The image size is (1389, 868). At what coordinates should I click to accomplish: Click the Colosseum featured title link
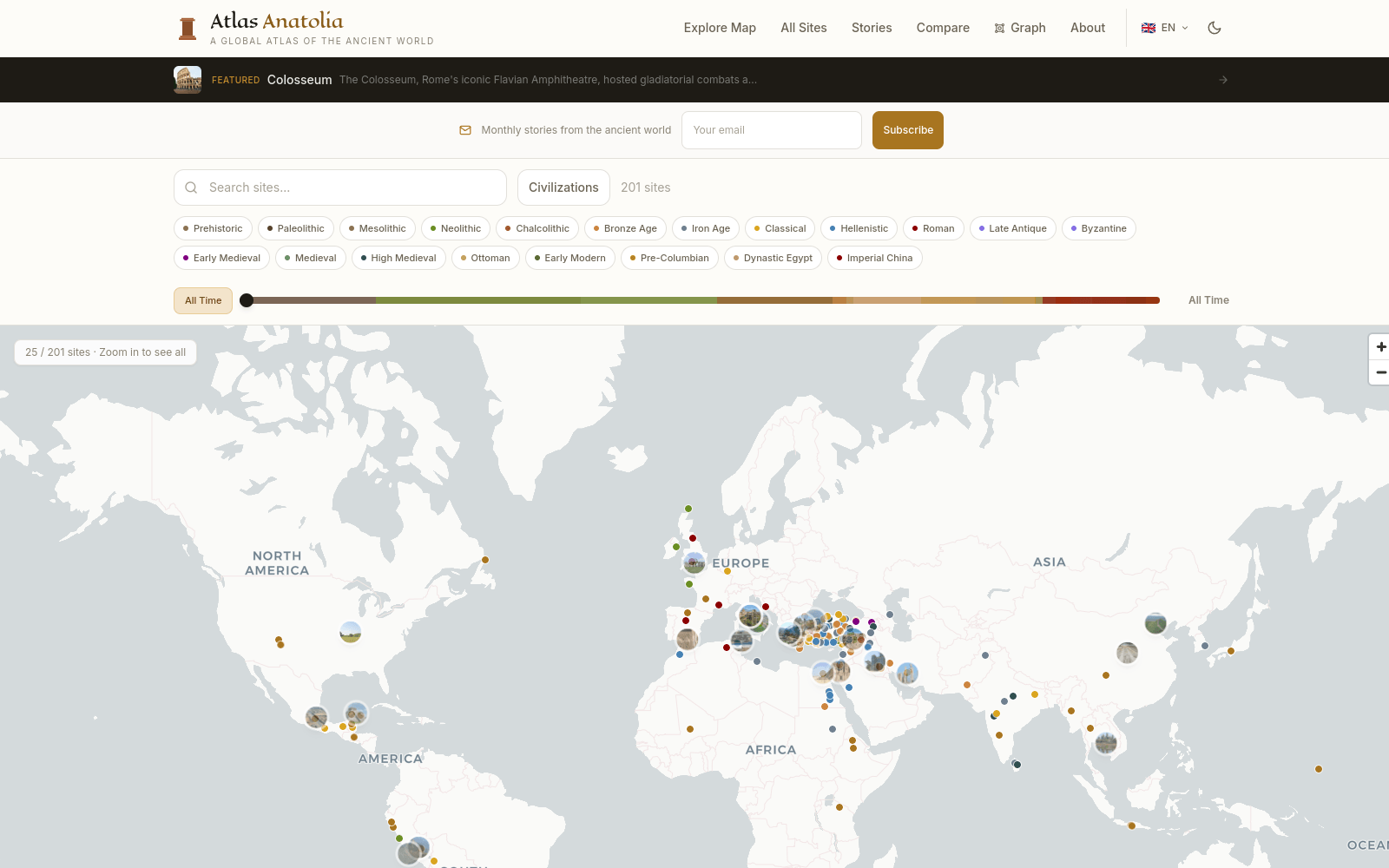tap(300, 80)
